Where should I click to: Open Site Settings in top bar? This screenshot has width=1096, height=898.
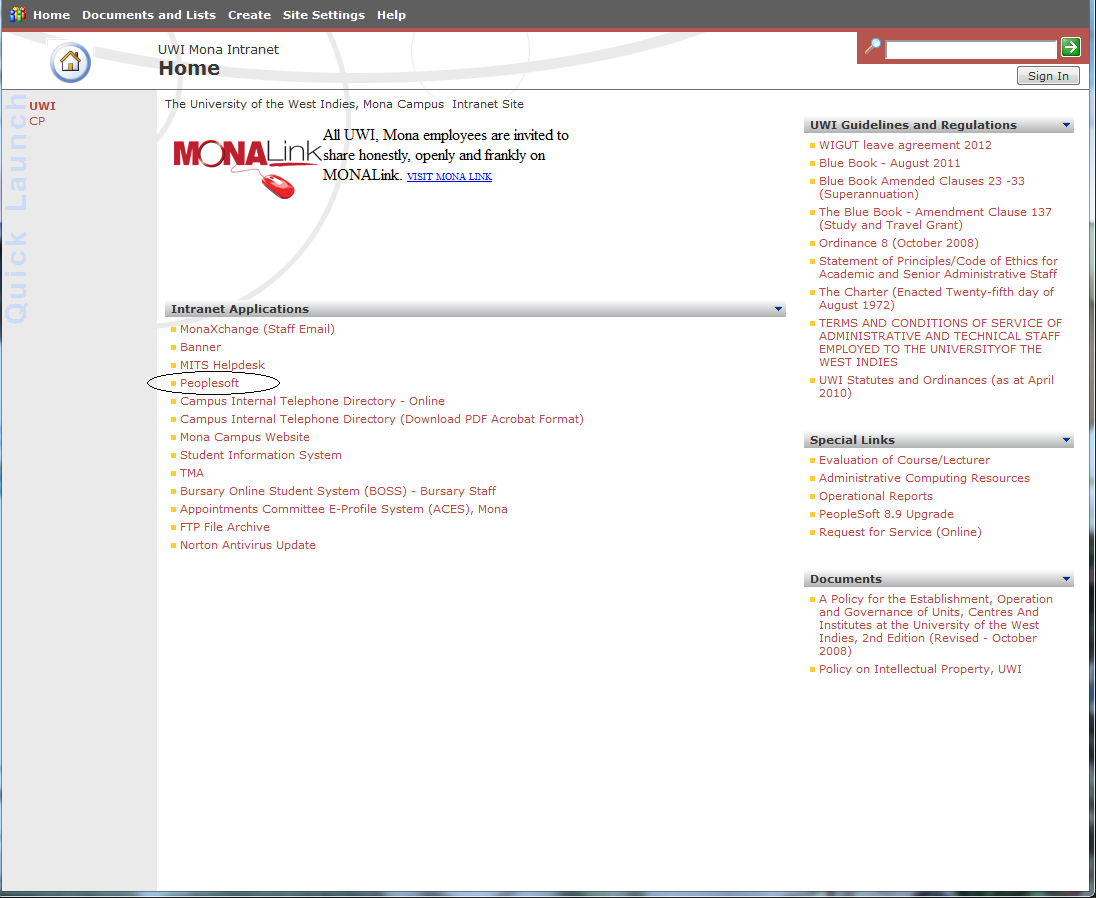point(324,15)
